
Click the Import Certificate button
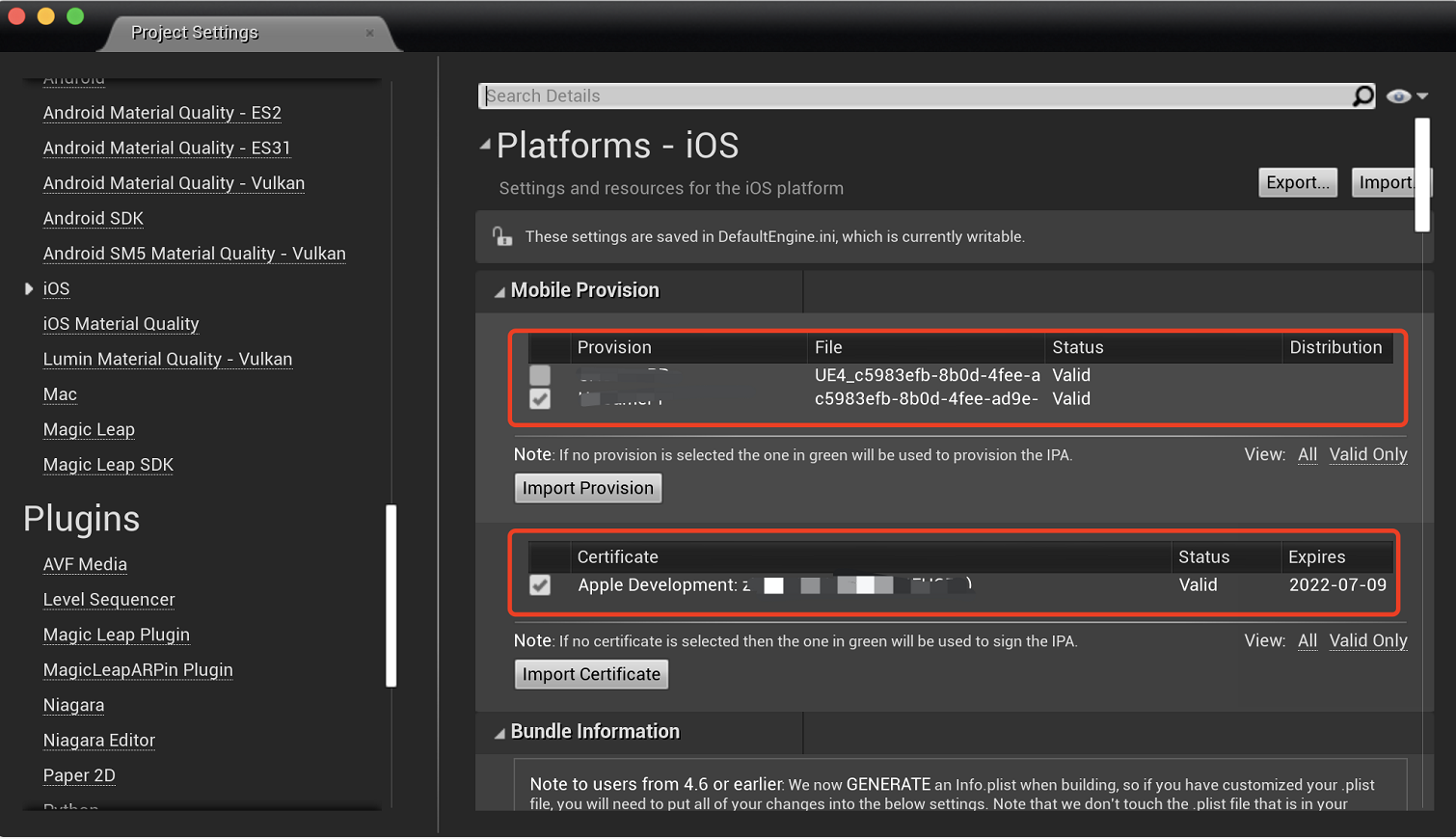(x=591, y=674)
